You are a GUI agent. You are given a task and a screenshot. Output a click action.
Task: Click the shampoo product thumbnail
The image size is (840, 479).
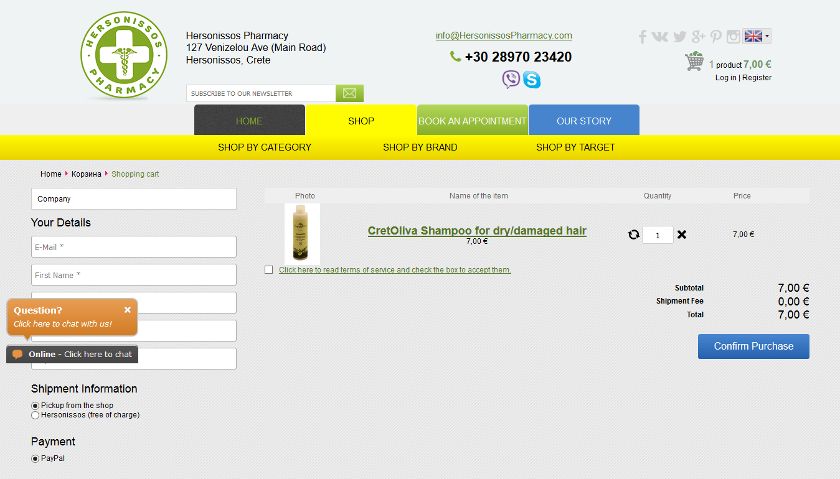(x=302, y=234)
